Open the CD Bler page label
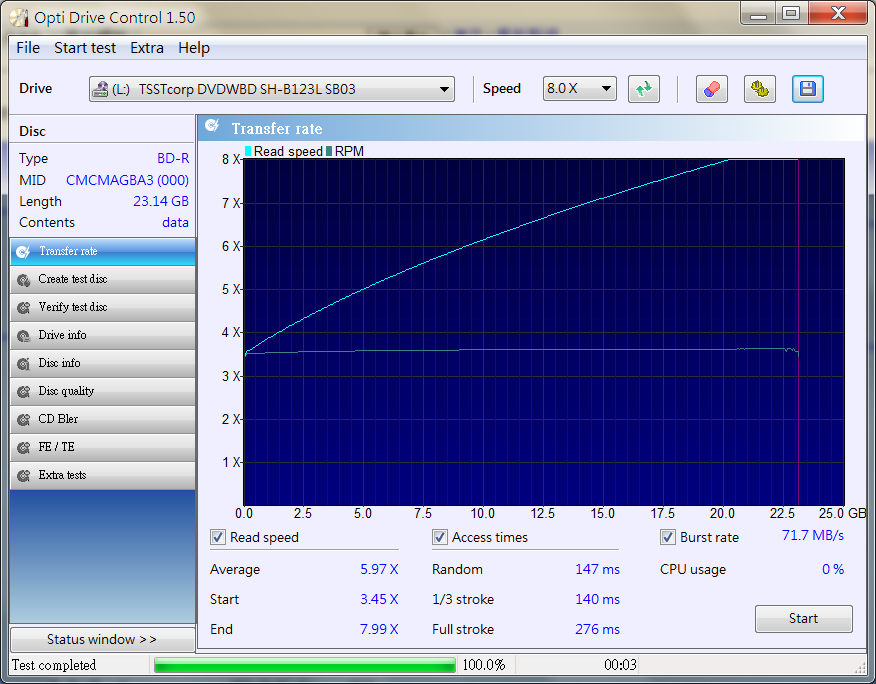876x684 pixels. pos(58,419)
